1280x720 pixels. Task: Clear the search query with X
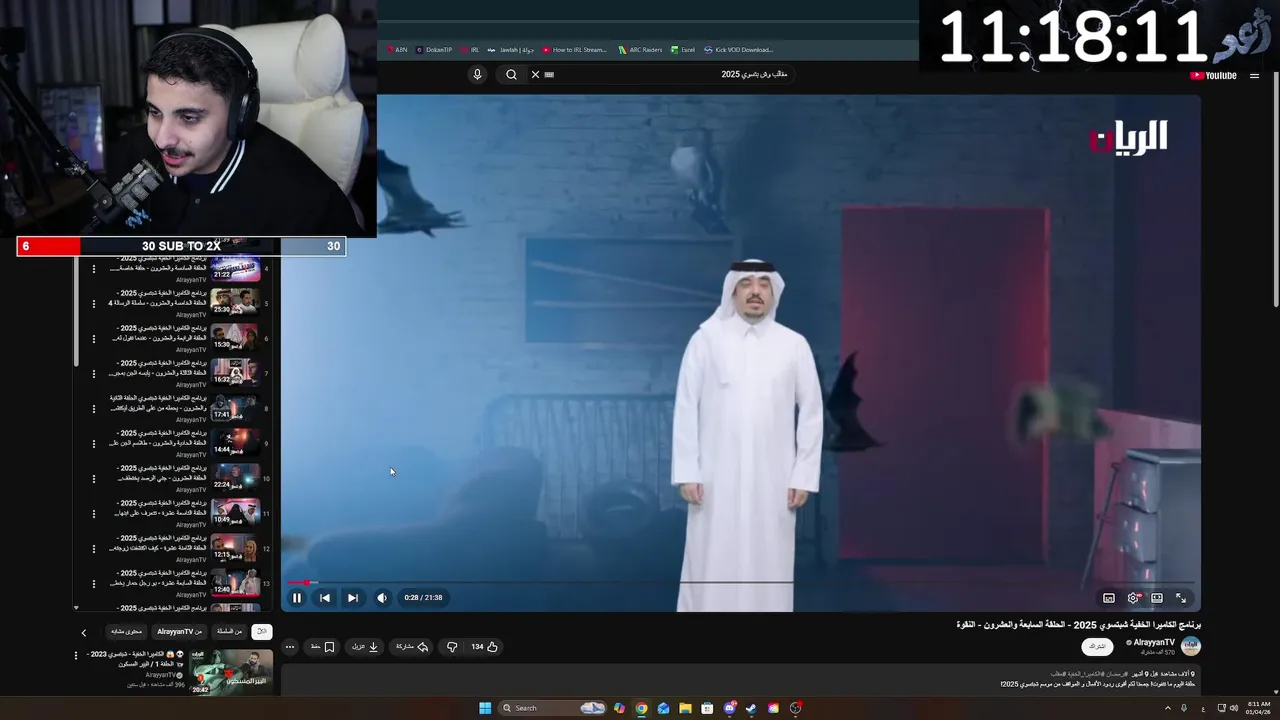coord(535,74)
